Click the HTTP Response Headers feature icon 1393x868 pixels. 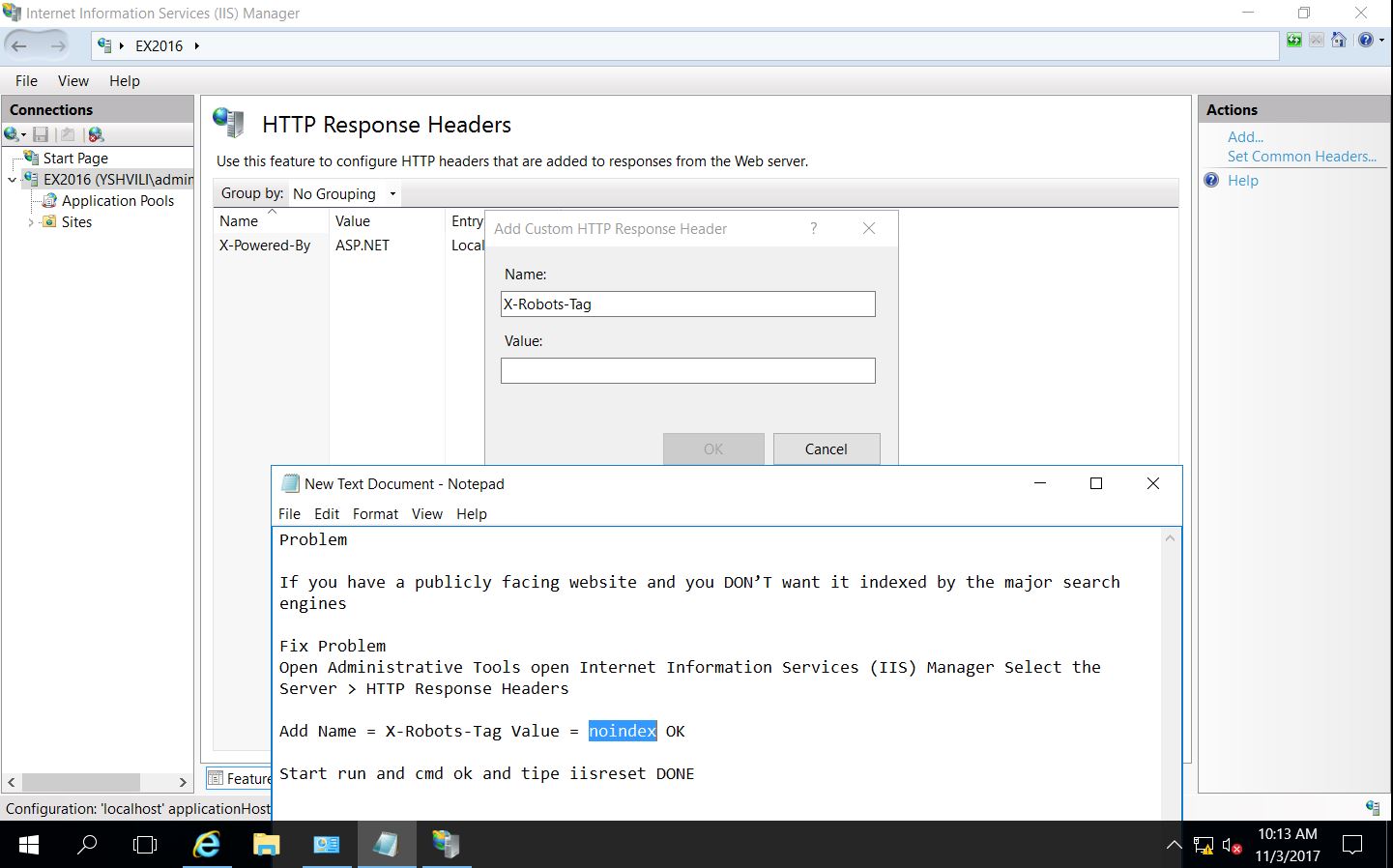tap(229, 123)
